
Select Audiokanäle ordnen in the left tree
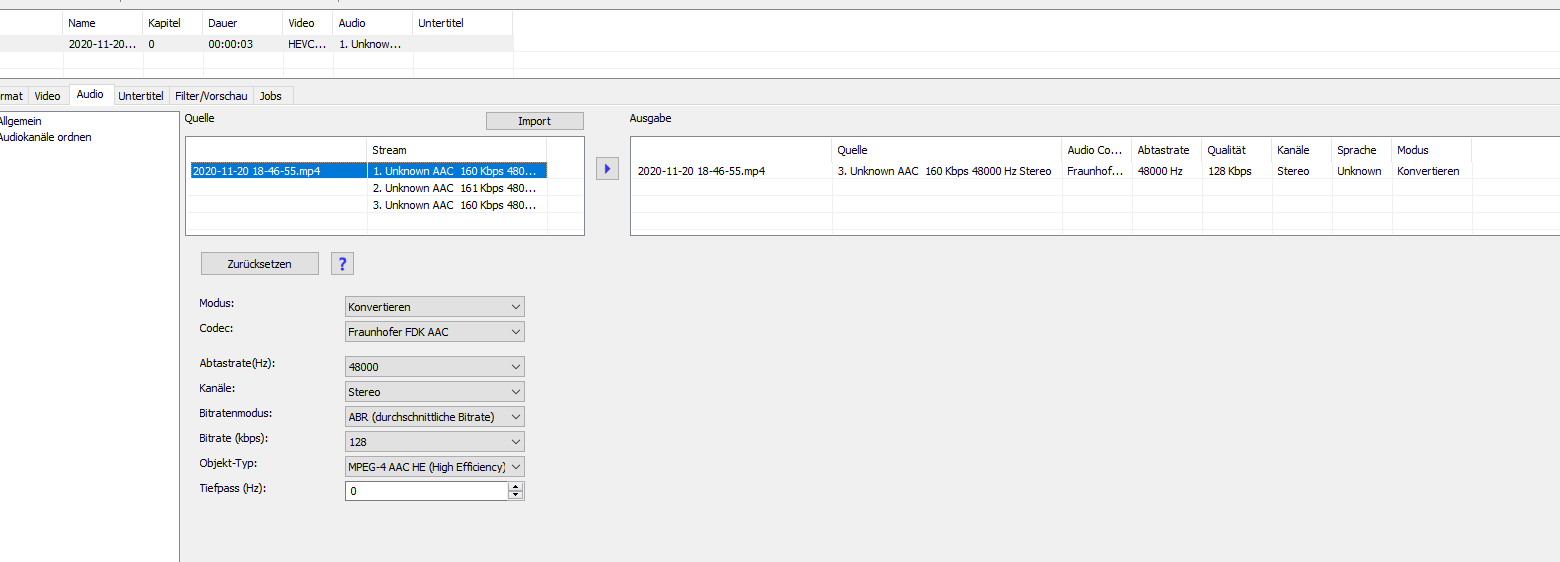pos(44,137)
